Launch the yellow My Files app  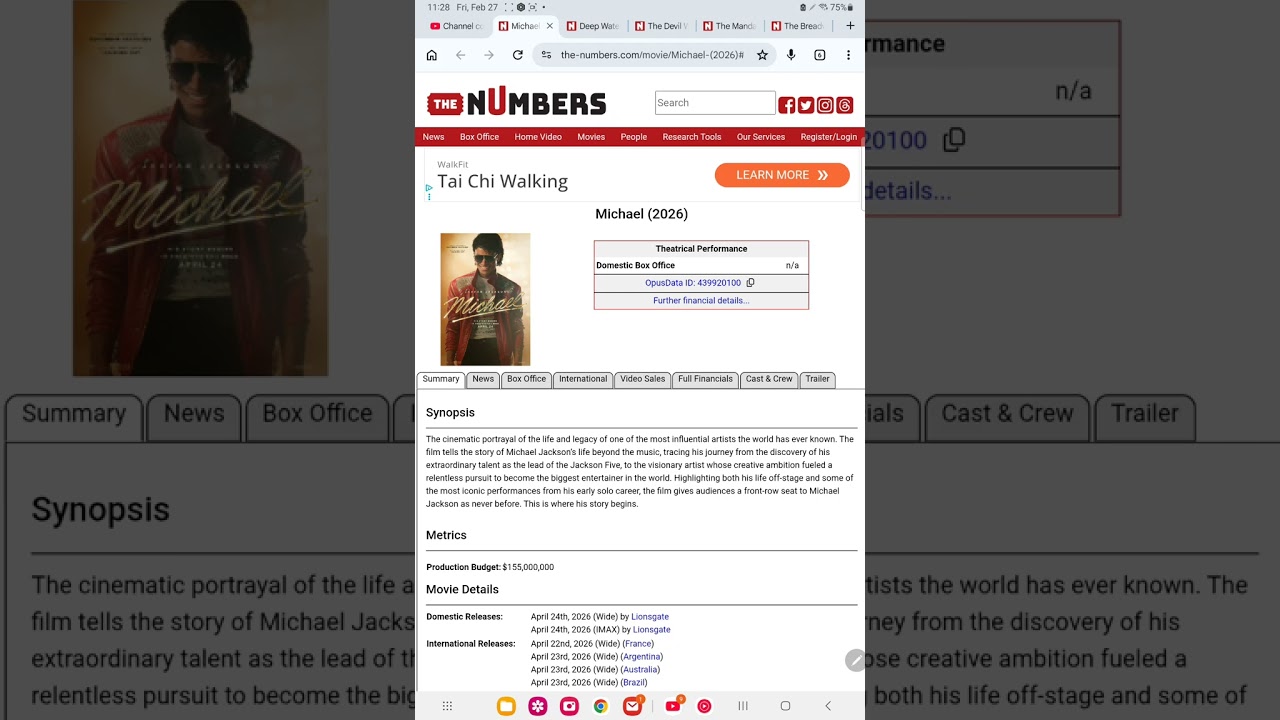coord(506,706)
